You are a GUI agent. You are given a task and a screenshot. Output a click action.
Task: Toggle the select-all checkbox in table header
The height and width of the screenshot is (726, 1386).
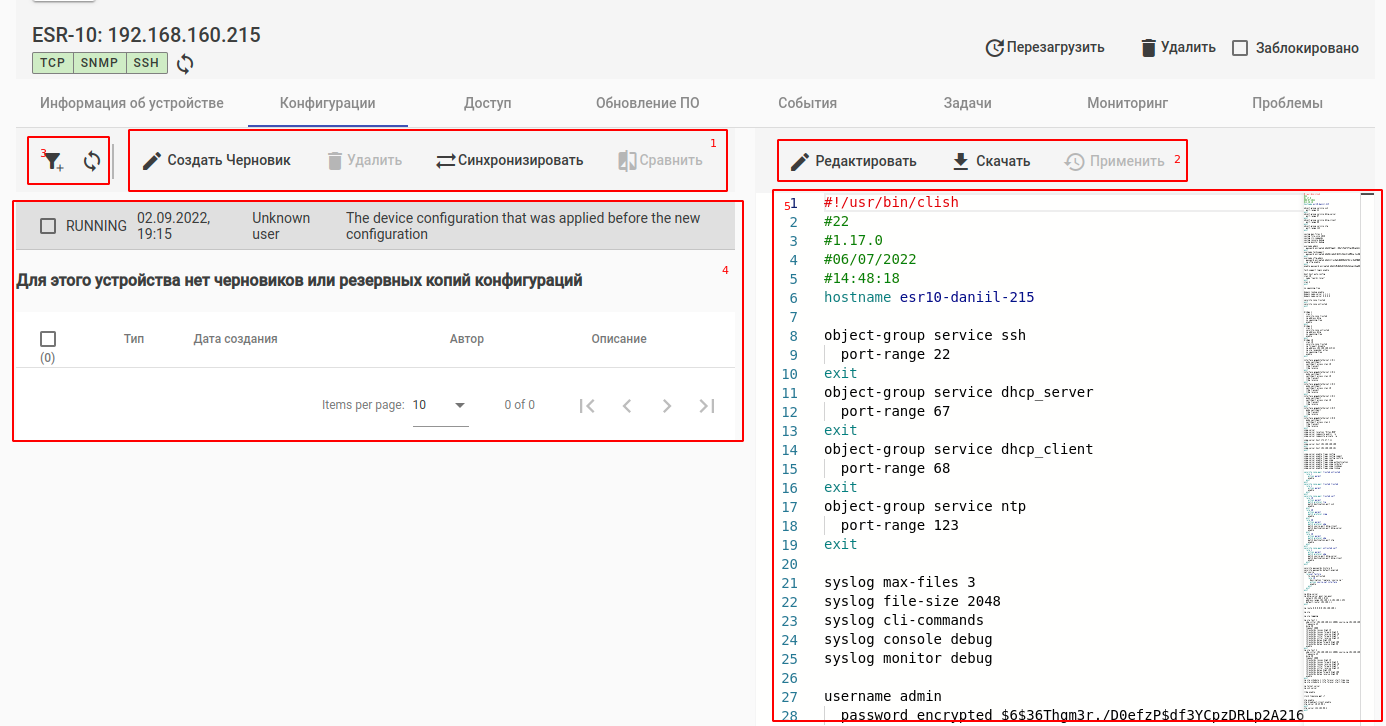[48, 339]
